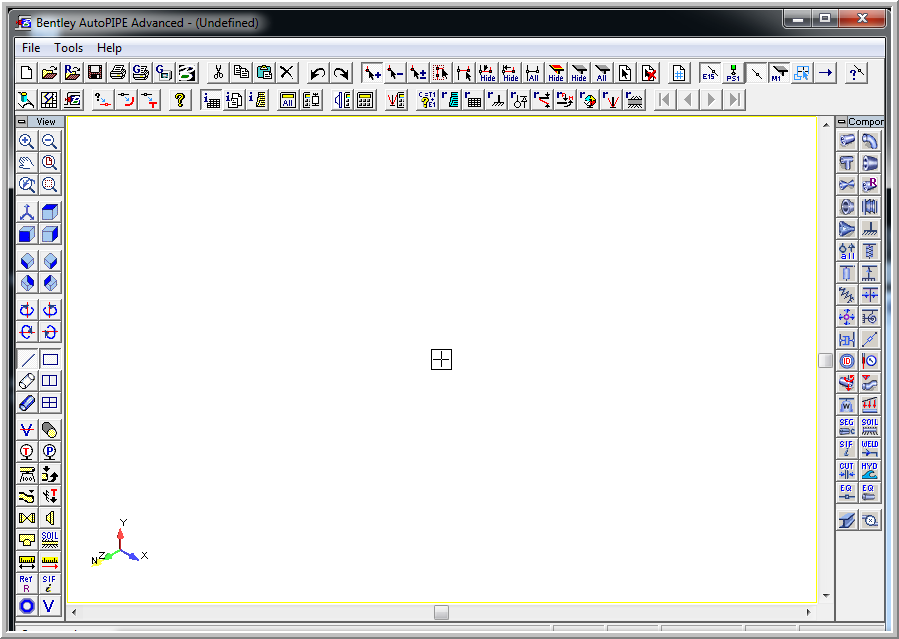Click the horizontal scrollbar thumb

[x=441, y=612]
